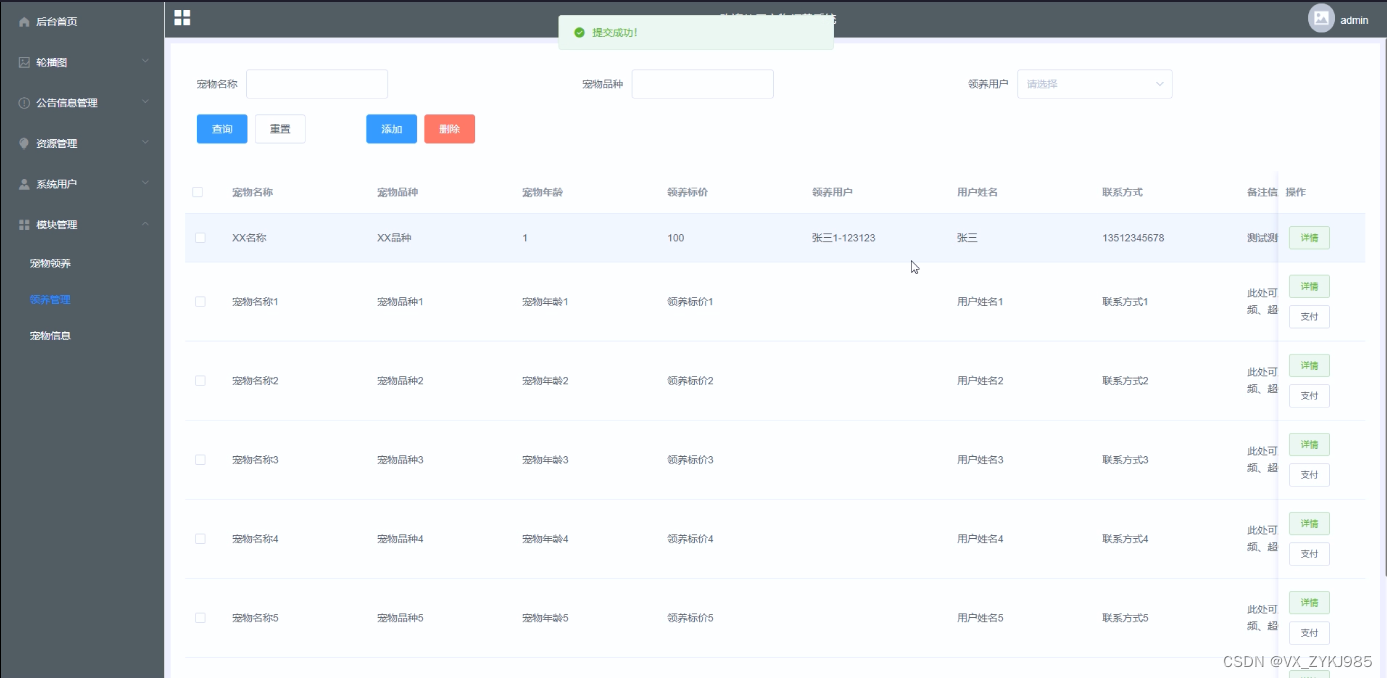Open 详情 for row 宠物名称3
The image size is (1387, 678).
tap(1309, 445)
